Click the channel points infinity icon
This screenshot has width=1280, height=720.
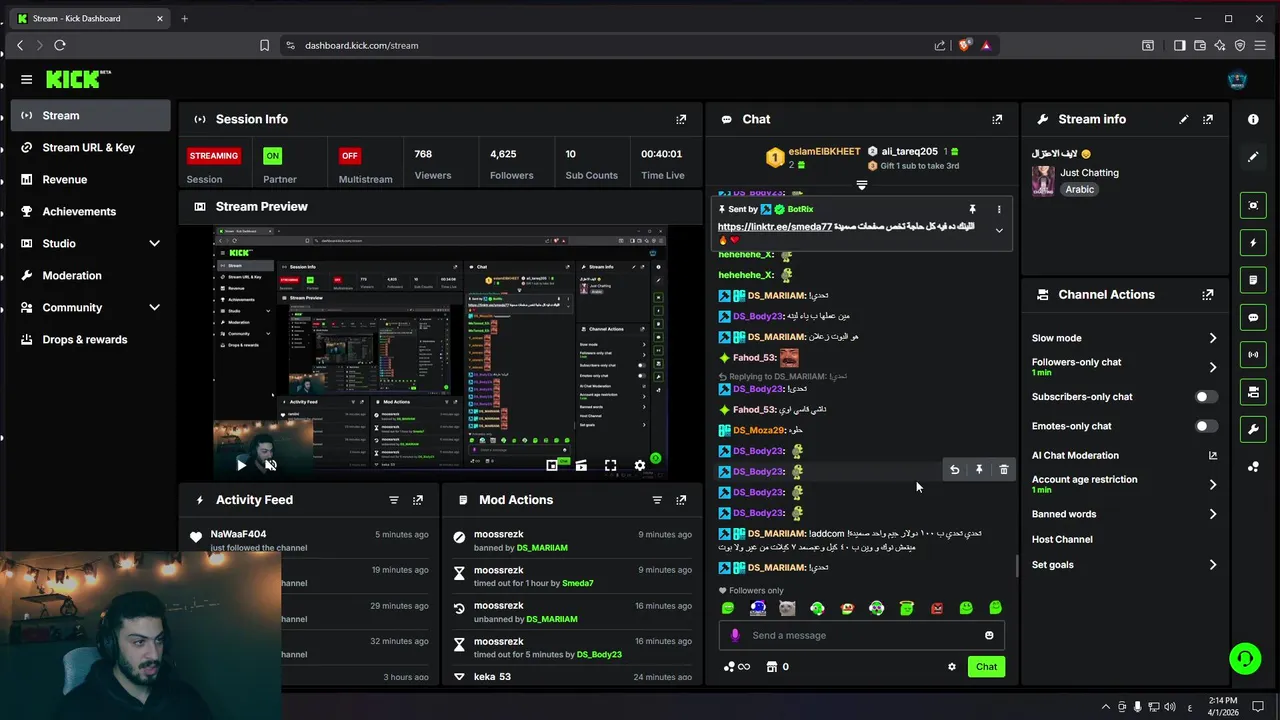(x=737, y=667)
